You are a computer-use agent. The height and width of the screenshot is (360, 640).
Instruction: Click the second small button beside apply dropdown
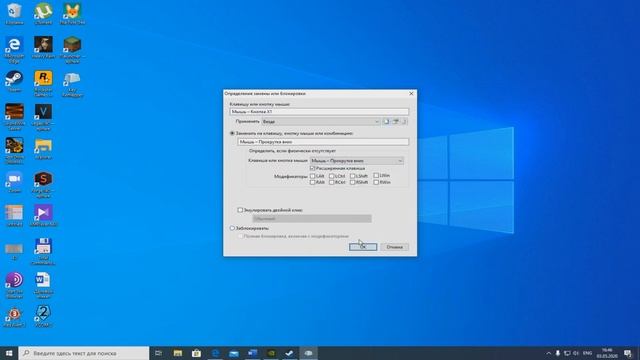(x=396, y=122)
